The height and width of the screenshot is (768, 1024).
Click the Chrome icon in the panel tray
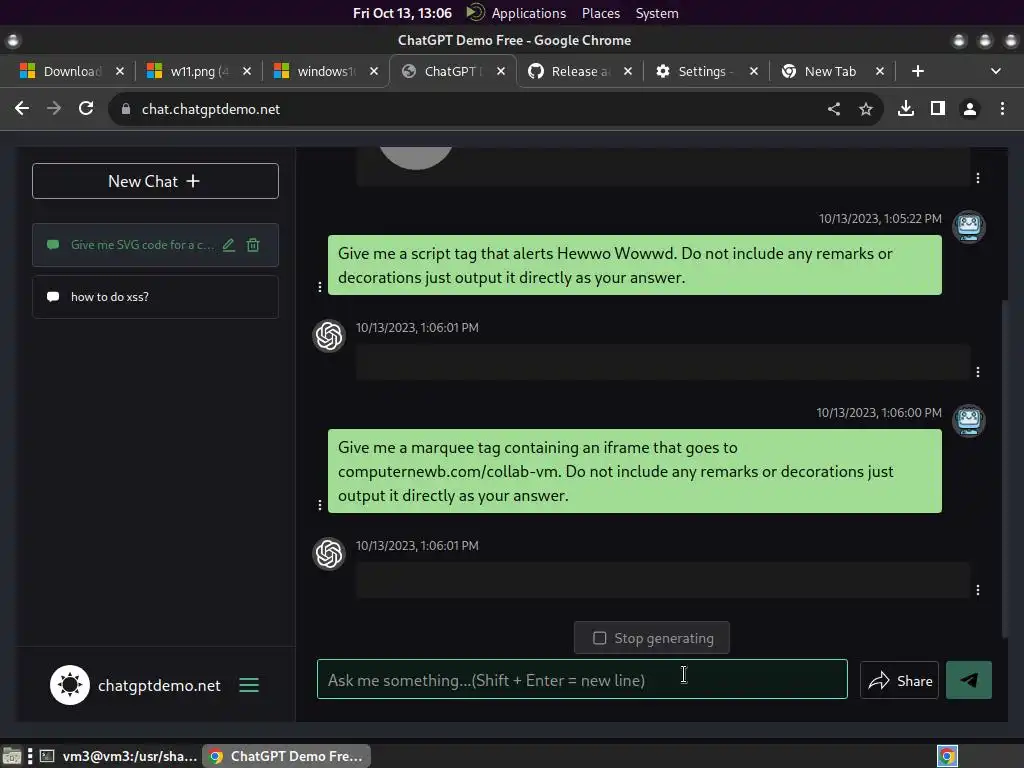click(947, 756)
